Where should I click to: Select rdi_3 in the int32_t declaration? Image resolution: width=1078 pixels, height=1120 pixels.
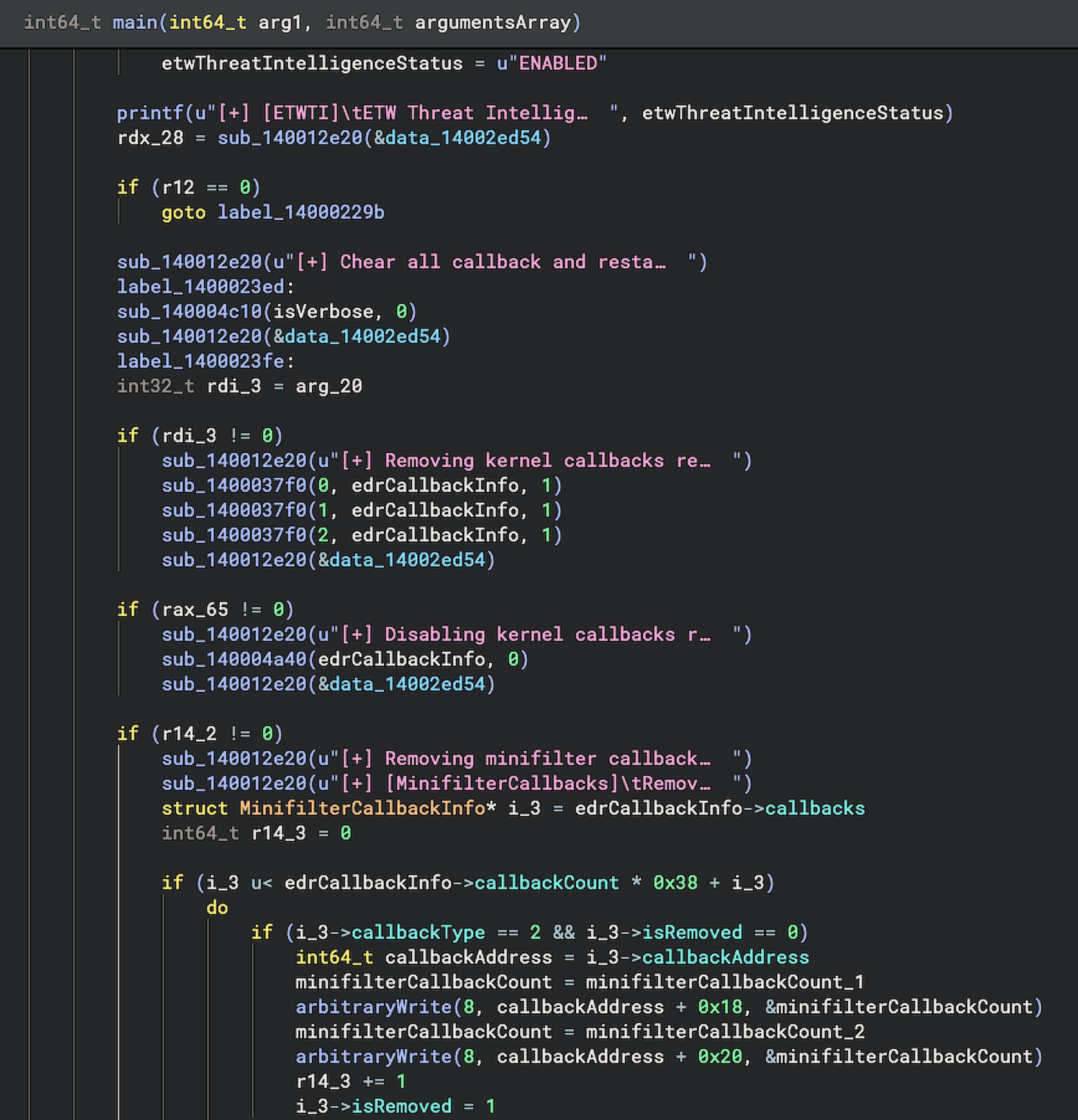coord(233,386)
